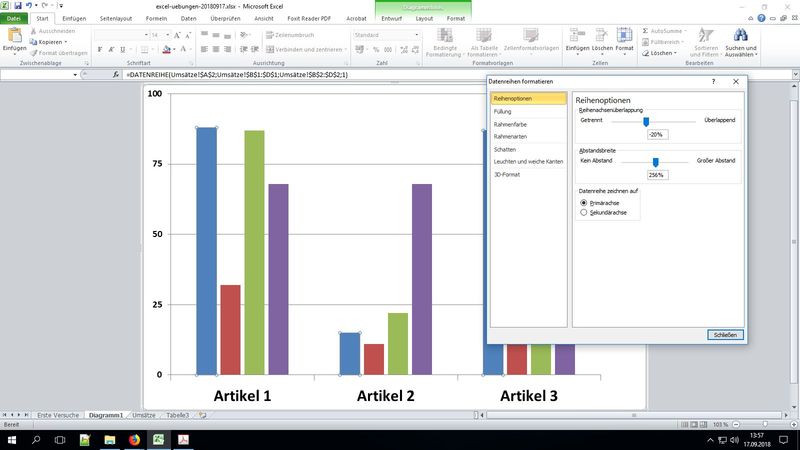The image size is (800, 450).
Task: Click the Schließen button
Action: click(x=725, y=335)
